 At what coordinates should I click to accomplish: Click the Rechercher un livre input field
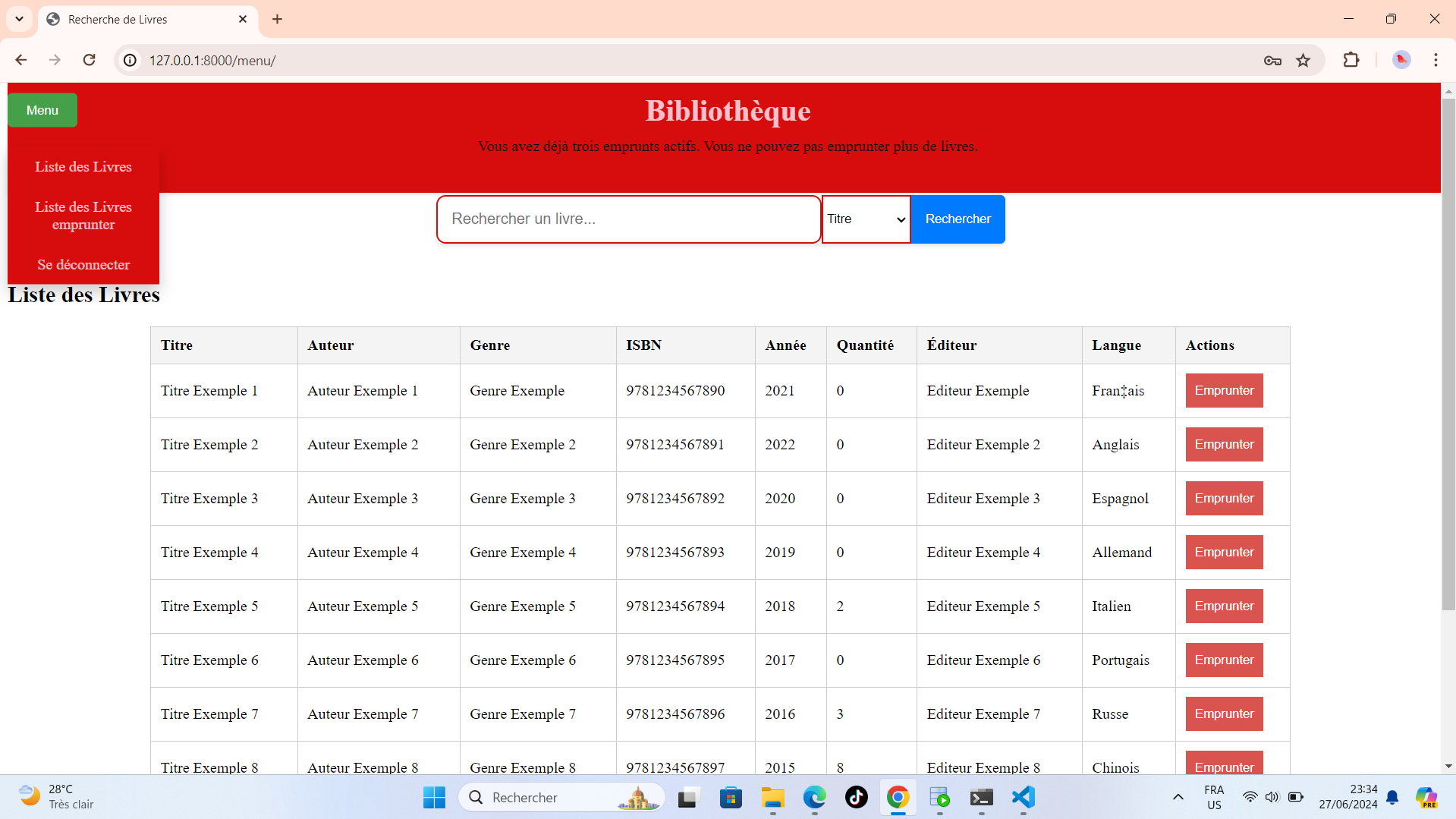click(x=627, y=219)
